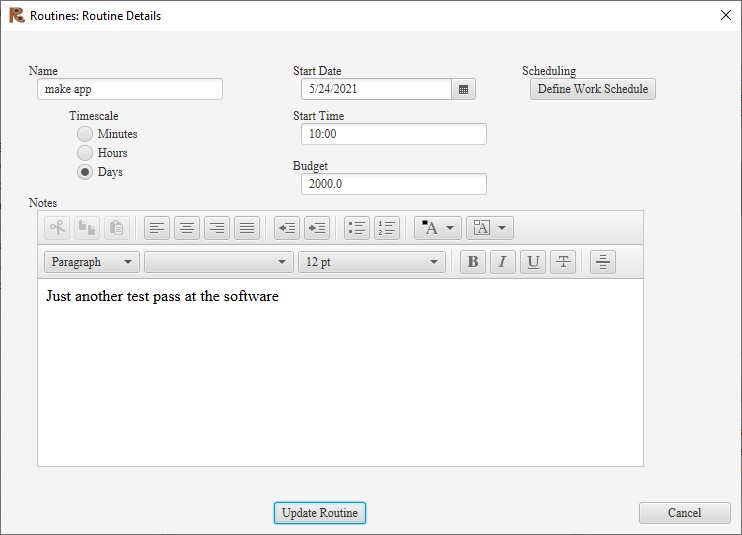
Task: Center align the notes text
Action: click(187, 228)
